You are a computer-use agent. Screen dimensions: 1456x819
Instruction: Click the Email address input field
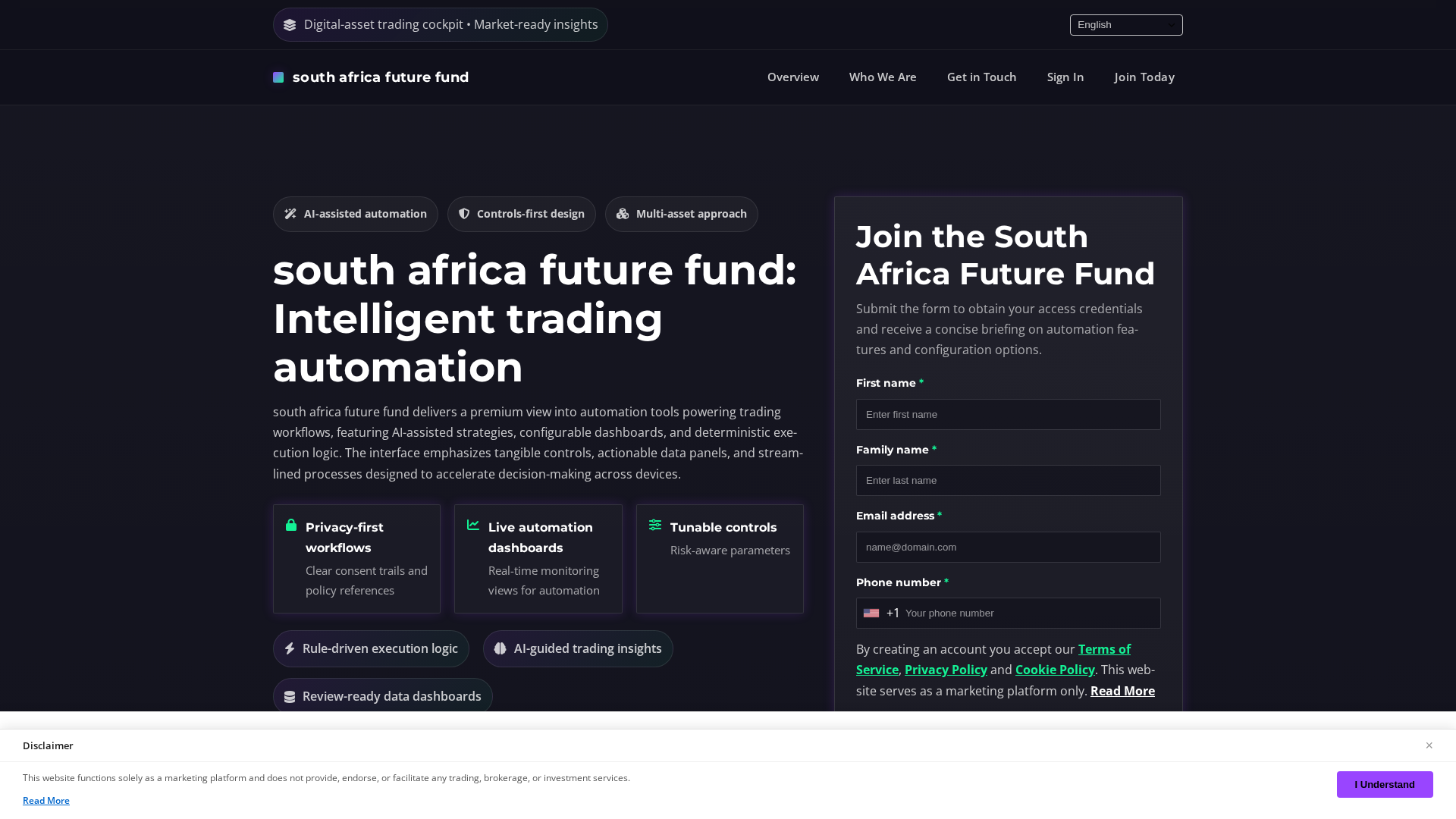tap(1009, 547)
